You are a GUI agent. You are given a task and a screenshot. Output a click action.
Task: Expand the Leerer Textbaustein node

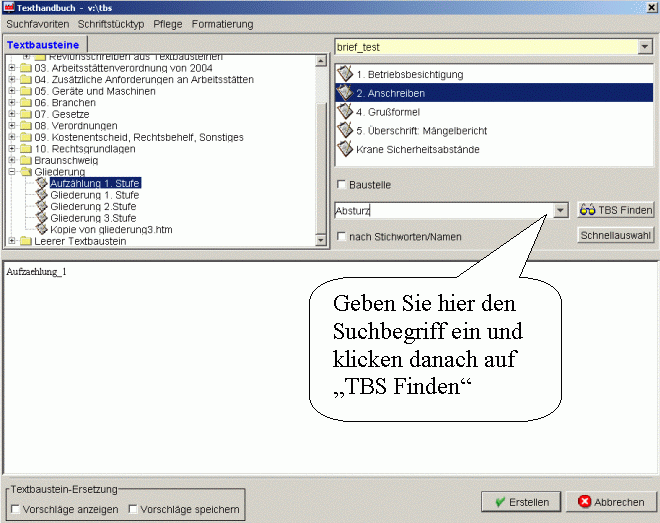pyautogui.click(x=12, y=240)
